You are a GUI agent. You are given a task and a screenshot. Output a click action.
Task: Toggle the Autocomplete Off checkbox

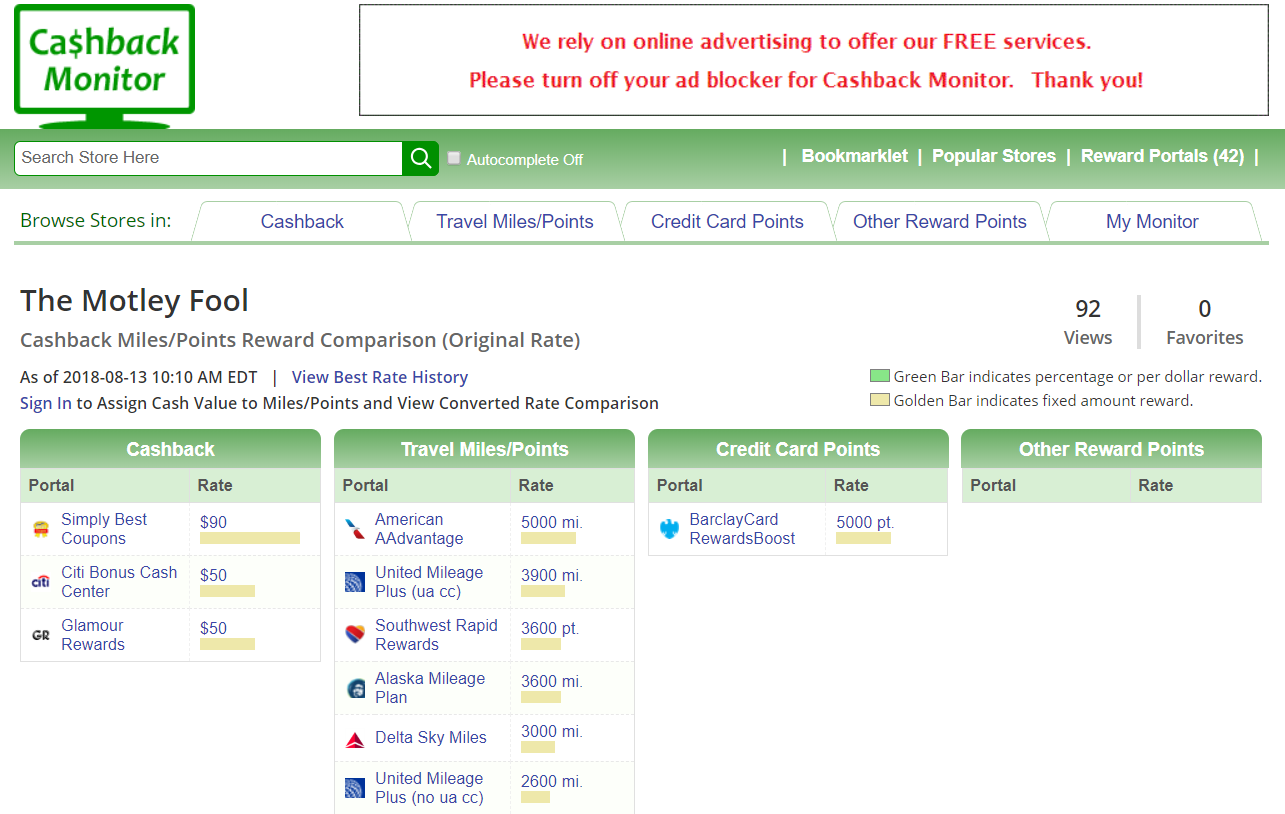[454, 158]
